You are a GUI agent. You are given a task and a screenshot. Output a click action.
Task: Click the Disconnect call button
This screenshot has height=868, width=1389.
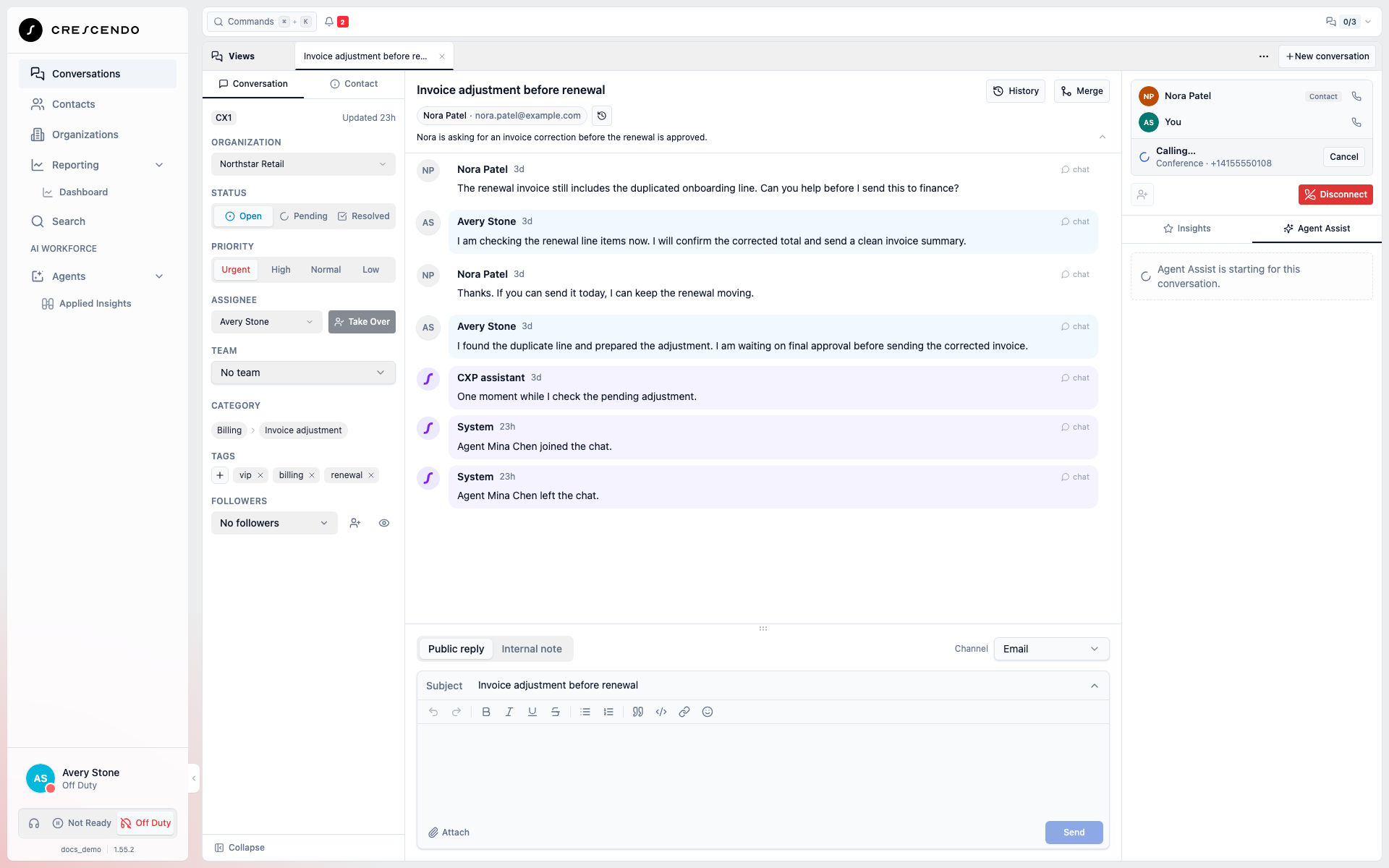[1335, 195]
